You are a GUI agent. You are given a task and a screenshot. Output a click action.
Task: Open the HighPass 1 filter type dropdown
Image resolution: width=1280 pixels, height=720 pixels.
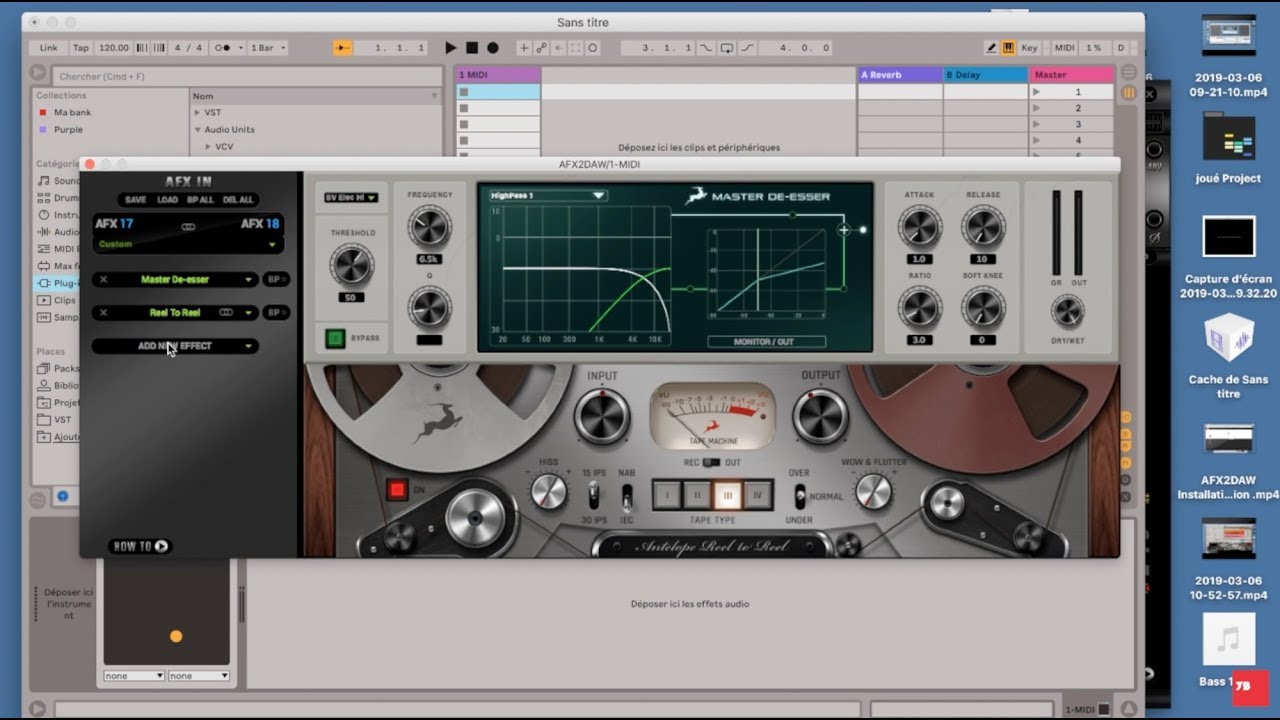tap(547, 195)
